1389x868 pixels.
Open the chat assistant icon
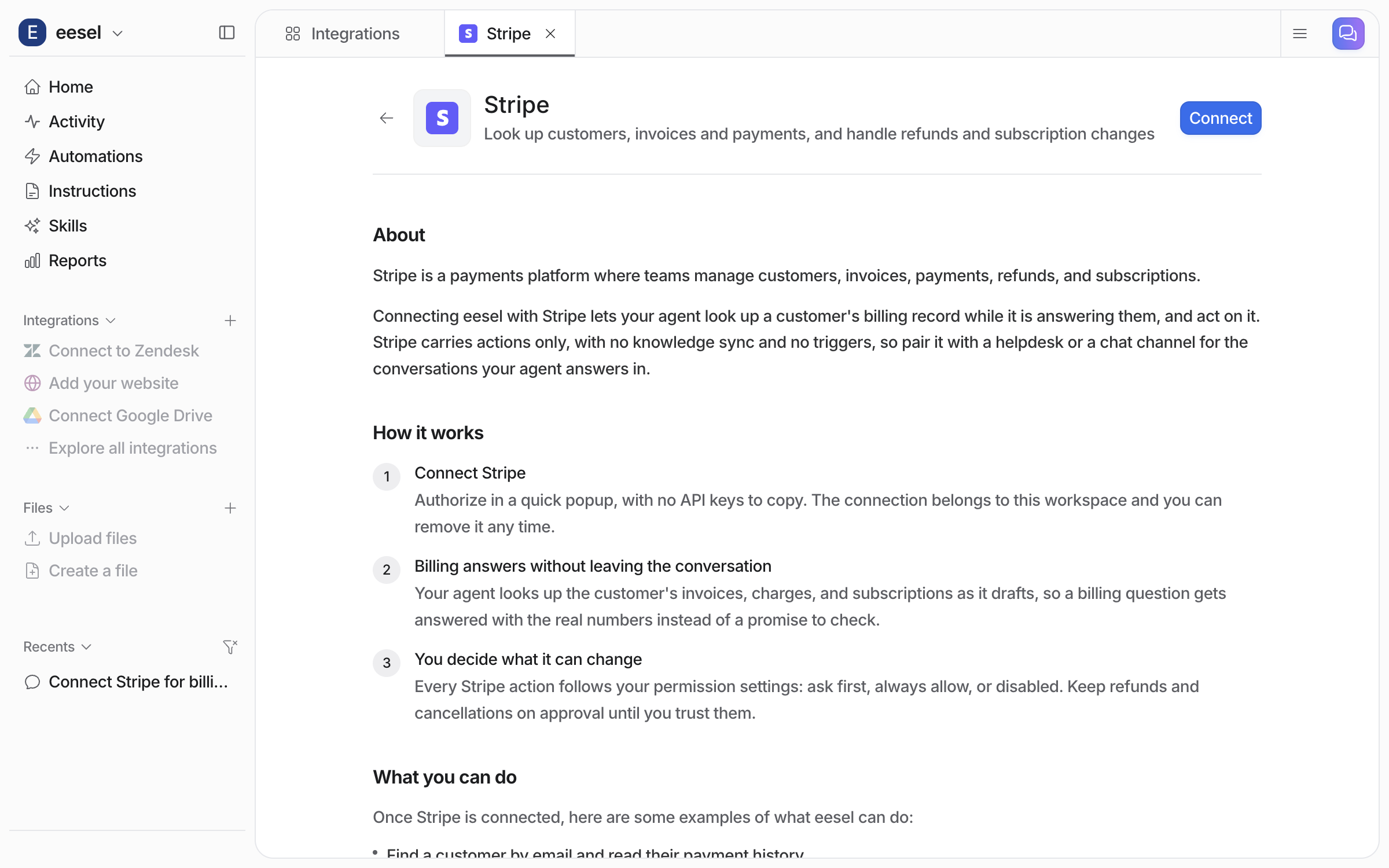(x=1348, y=34)
